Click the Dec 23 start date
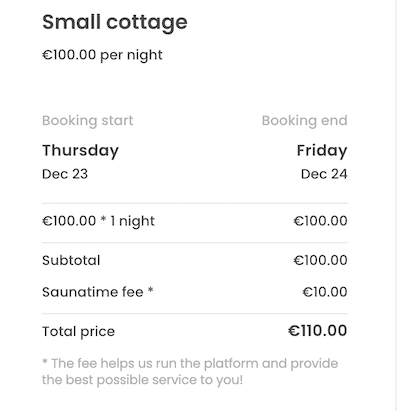 coord(65,174)
